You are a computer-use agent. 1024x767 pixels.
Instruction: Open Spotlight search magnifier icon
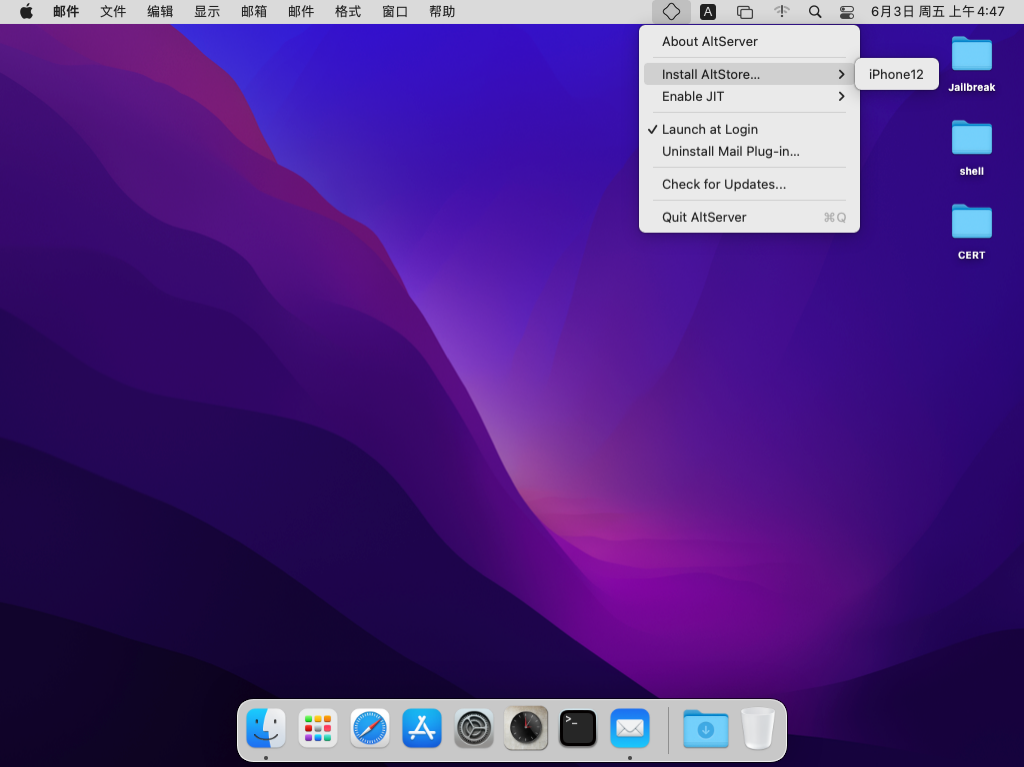[x=815, y=12]
